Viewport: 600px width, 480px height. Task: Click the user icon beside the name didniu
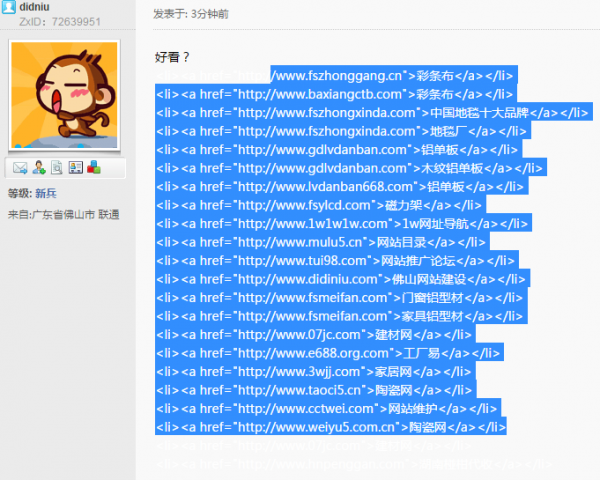[8, 7]
